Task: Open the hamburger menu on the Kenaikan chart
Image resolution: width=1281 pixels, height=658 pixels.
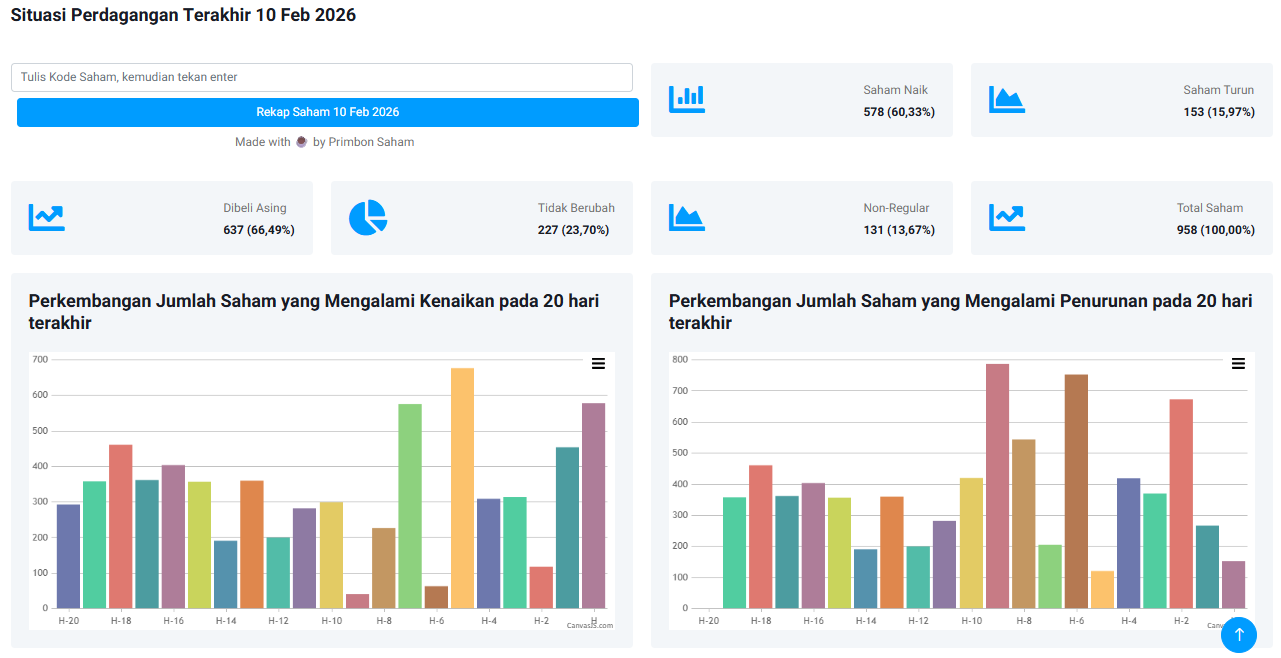Action: [598, 364]
